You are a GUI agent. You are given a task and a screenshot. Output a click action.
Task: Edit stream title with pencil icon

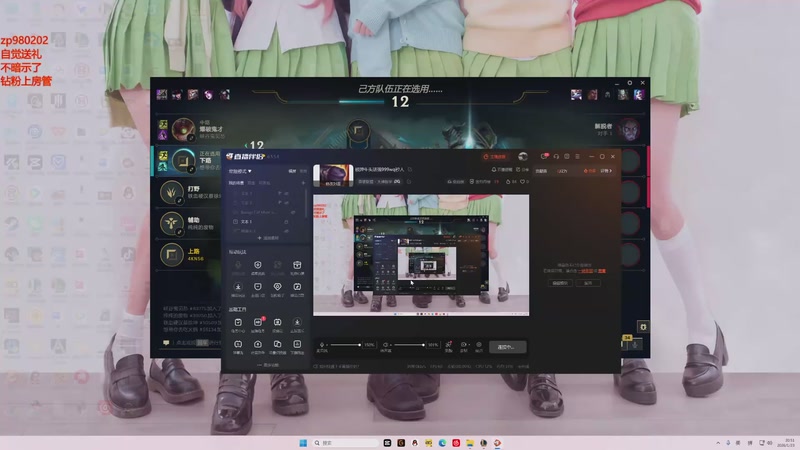(410, 169)
